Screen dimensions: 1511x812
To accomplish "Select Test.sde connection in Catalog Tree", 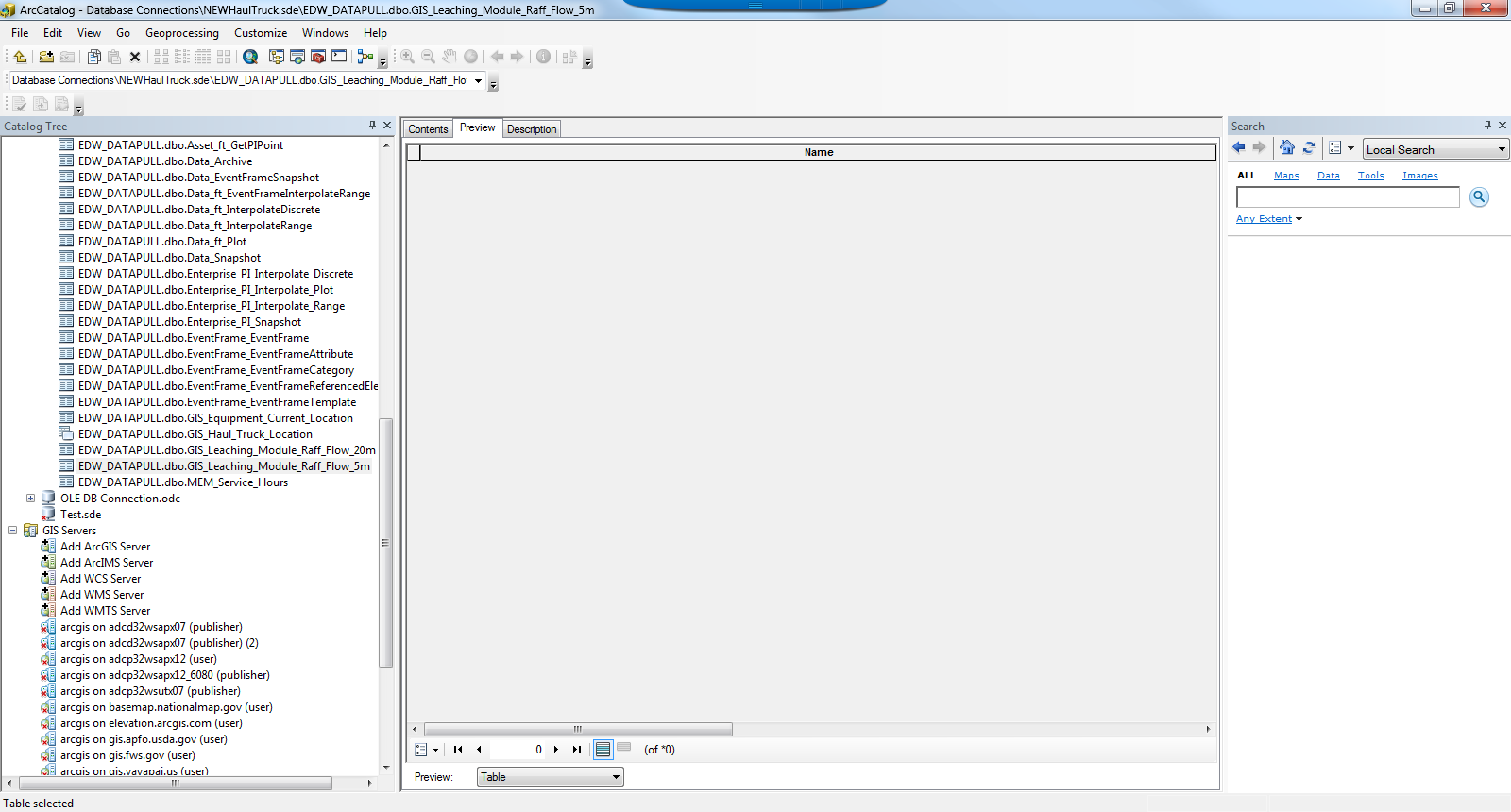I will click(80, 515).
